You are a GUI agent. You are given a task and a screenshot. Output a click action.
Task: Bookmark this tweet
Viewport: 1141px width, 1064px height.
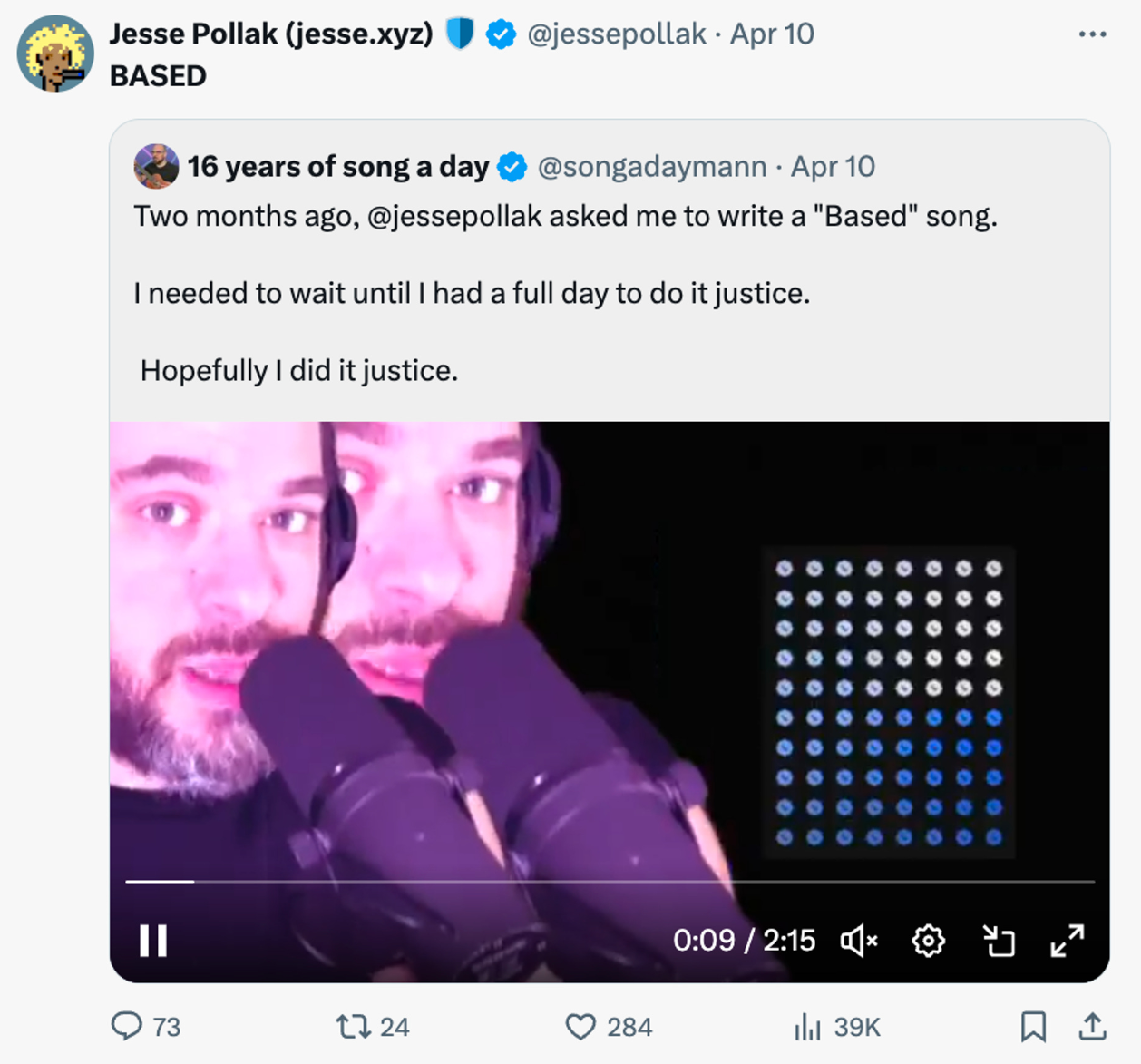[x=1033, y=1026]
